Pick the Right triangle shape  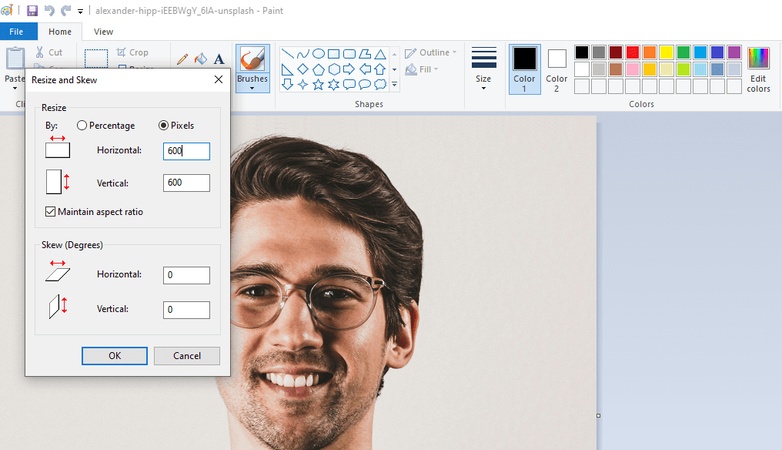287,69
